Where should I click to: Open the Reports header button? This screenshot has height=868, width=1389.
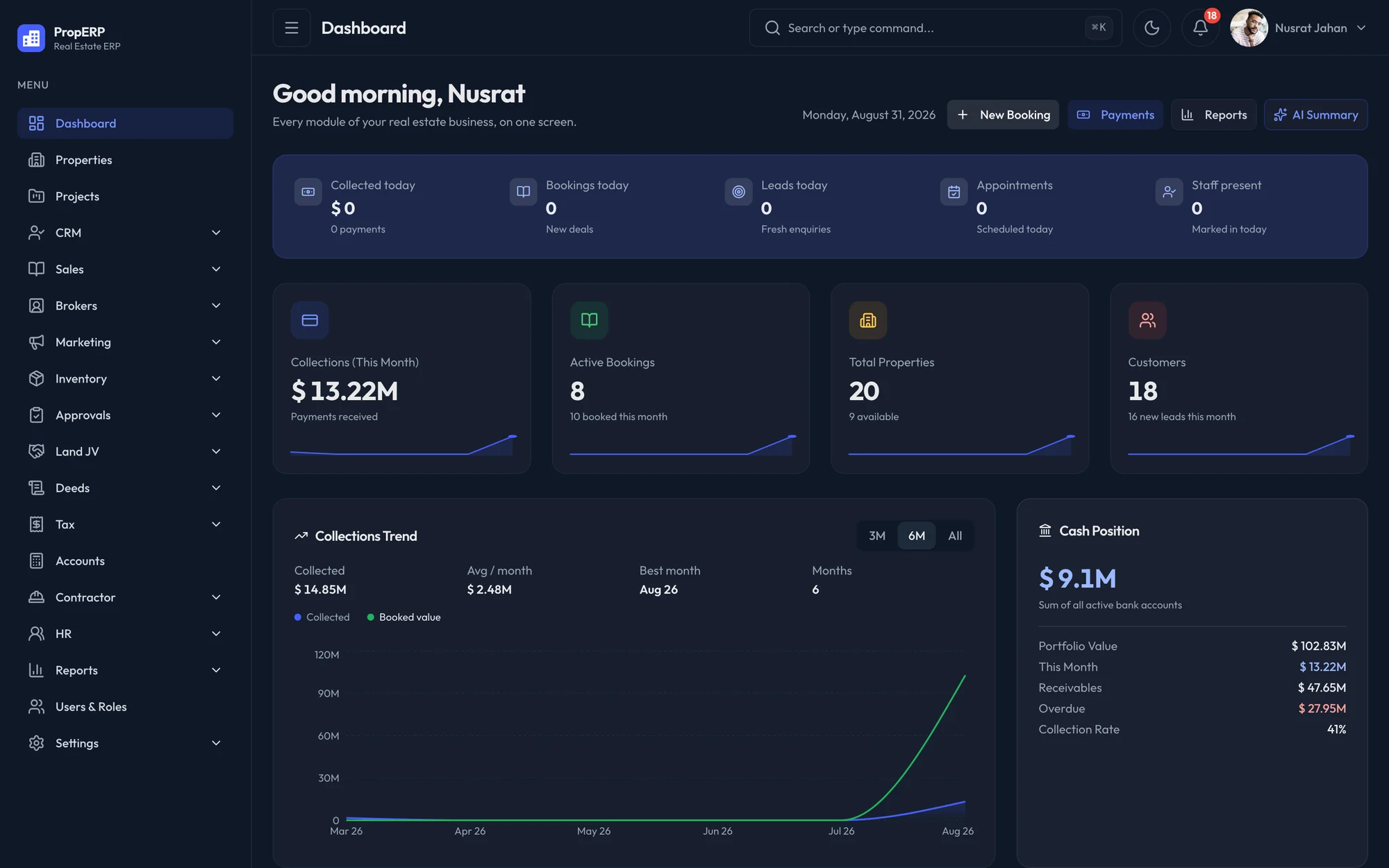pyautogui.click(x=1214, y=115)
